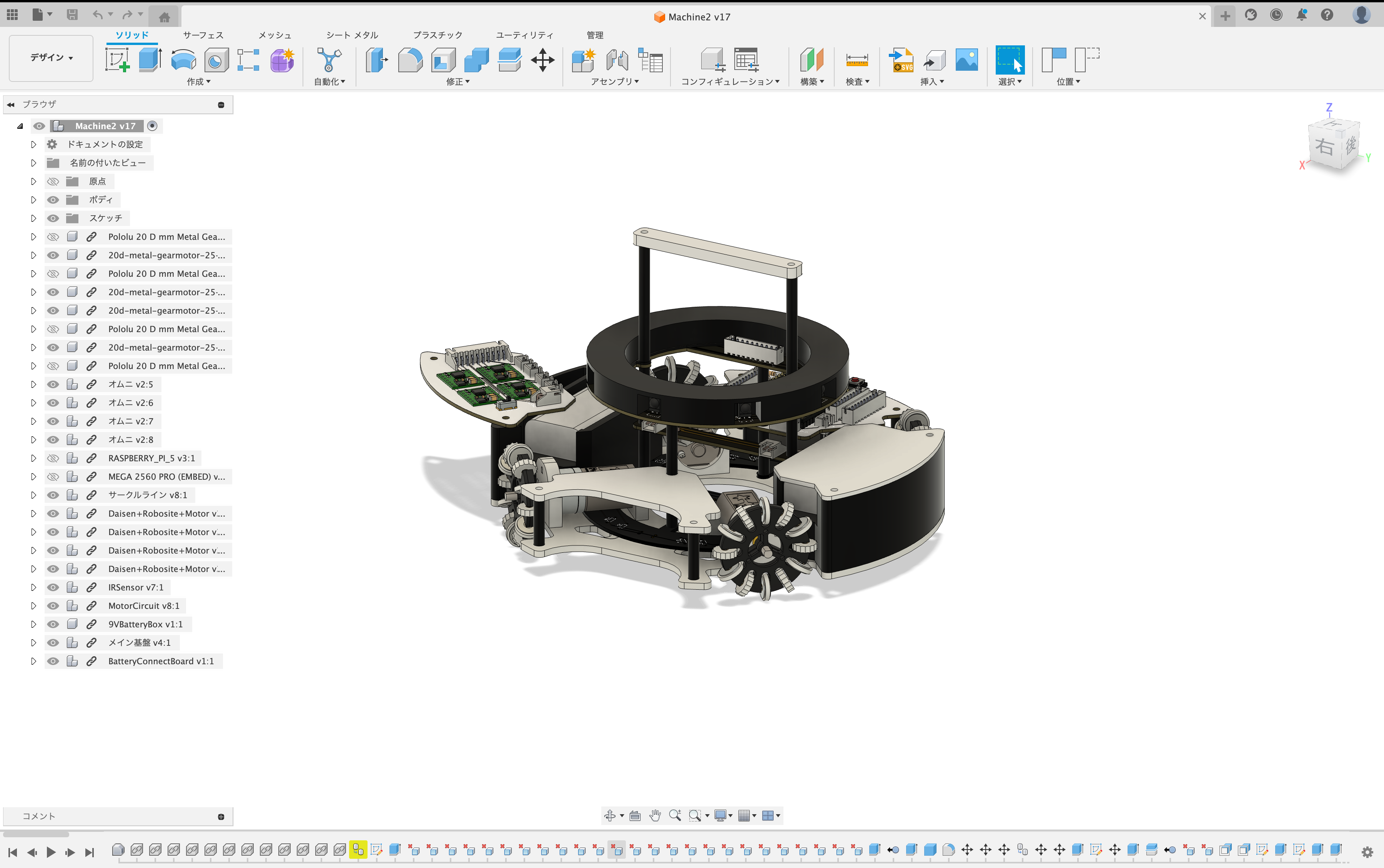This screenshot has height=868, width=1384.
Task: Hide the スケッチ folder
Action: click(53, 218)
